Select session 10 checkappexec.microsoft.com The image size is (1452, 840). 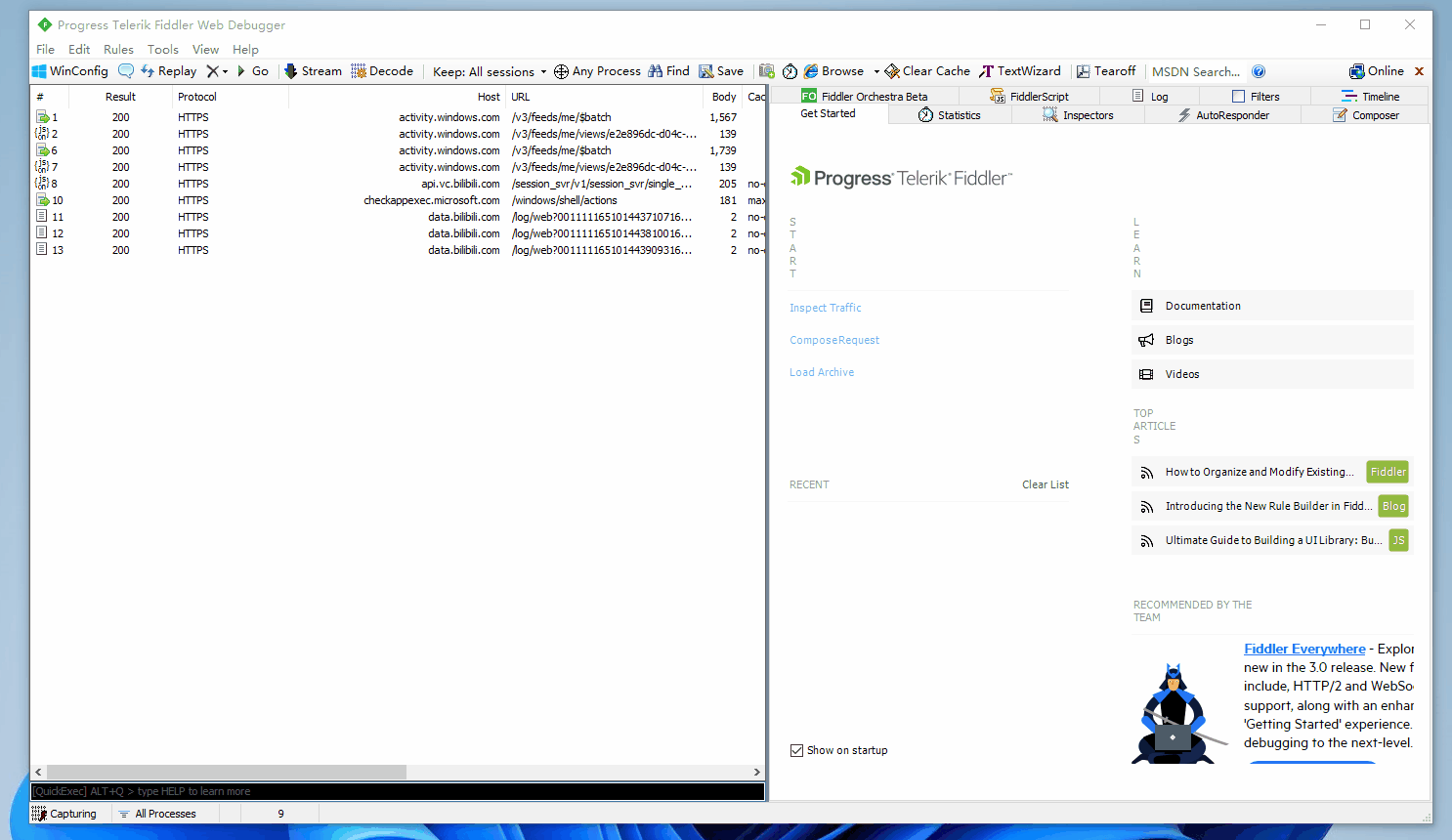(x=399, y=200)
